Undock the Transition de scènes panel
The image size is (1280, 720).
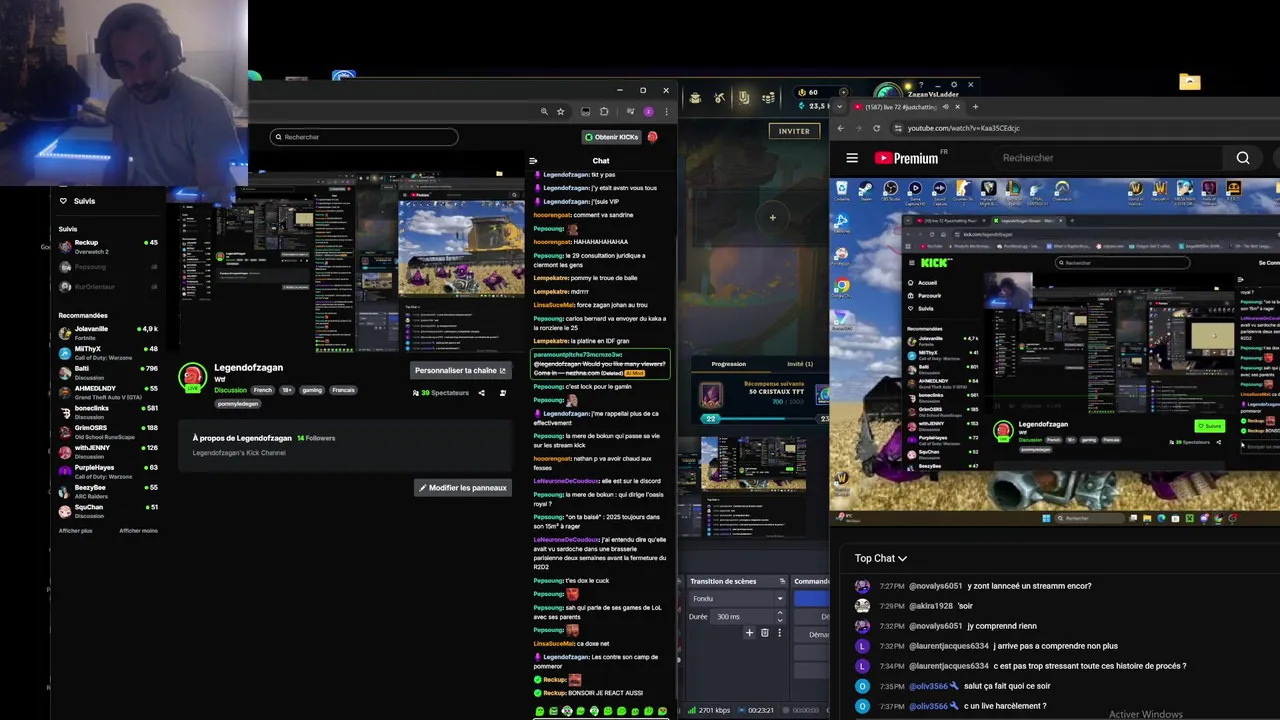tap(782, 581)
